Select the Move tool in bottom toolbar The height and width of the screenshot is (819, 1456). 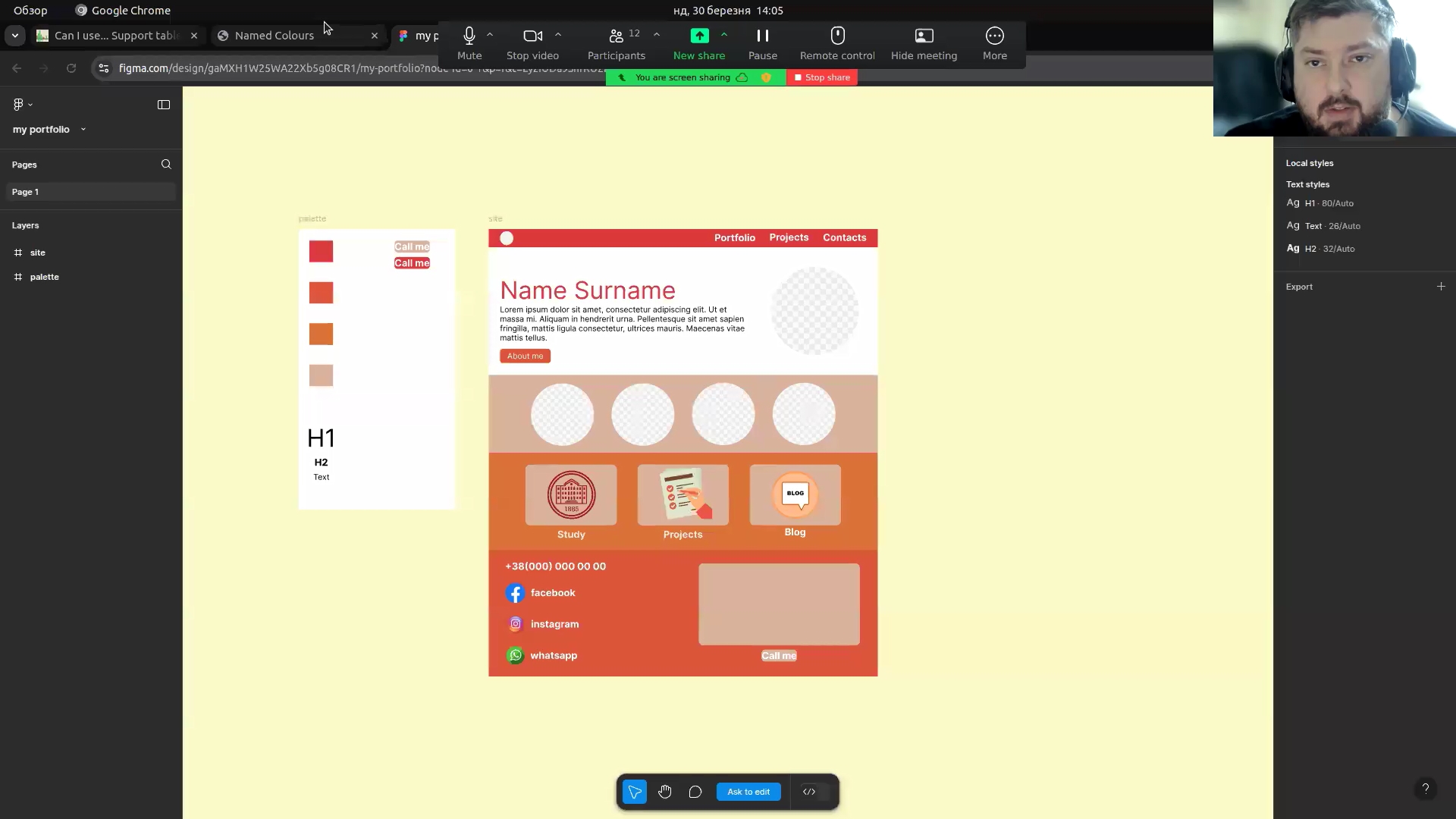(x=634, y=792)
